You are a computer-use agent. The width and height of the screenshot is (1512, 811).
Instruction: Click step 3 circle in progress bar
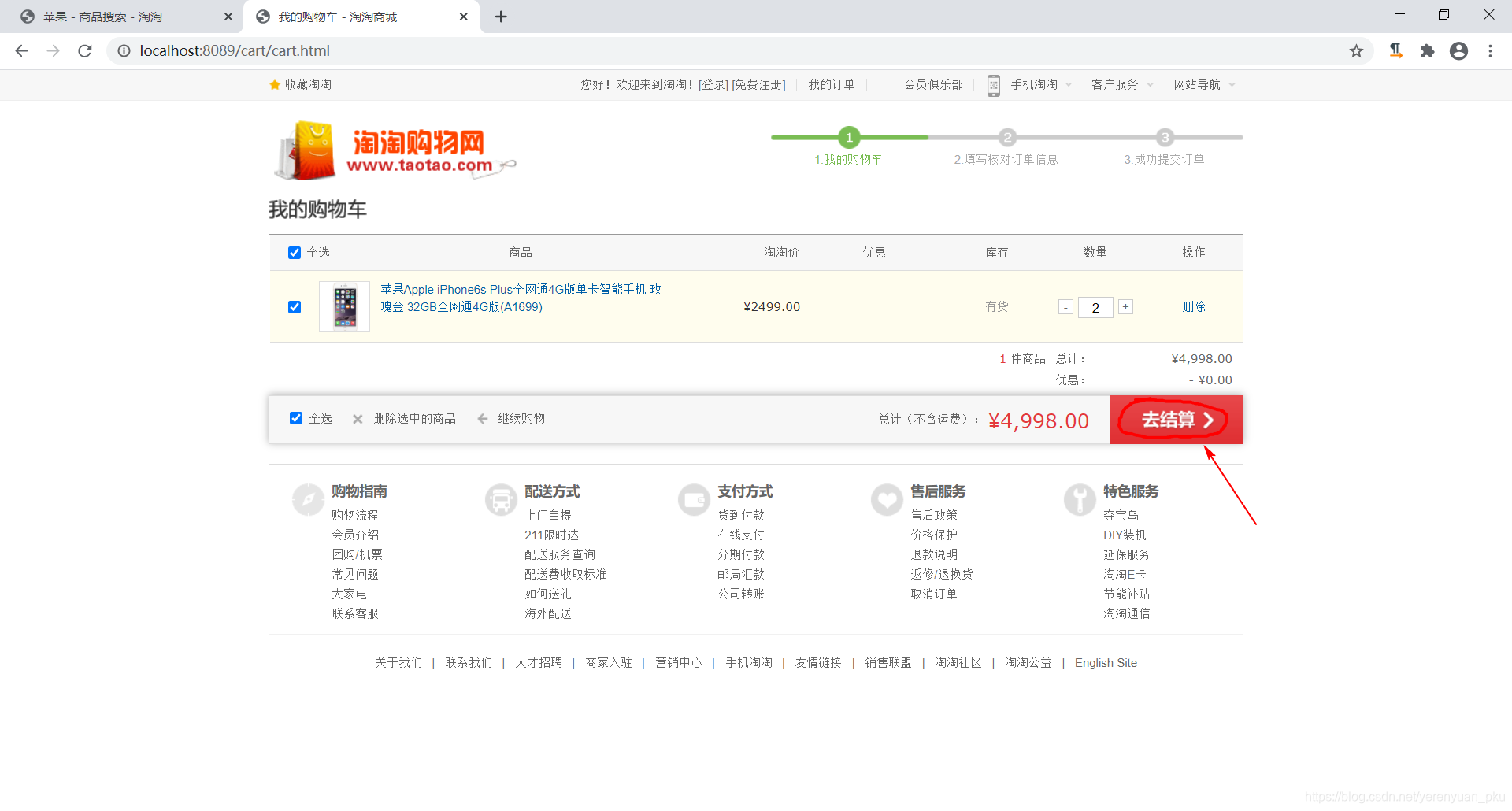pyautogui.click(x=1165, y=137)
